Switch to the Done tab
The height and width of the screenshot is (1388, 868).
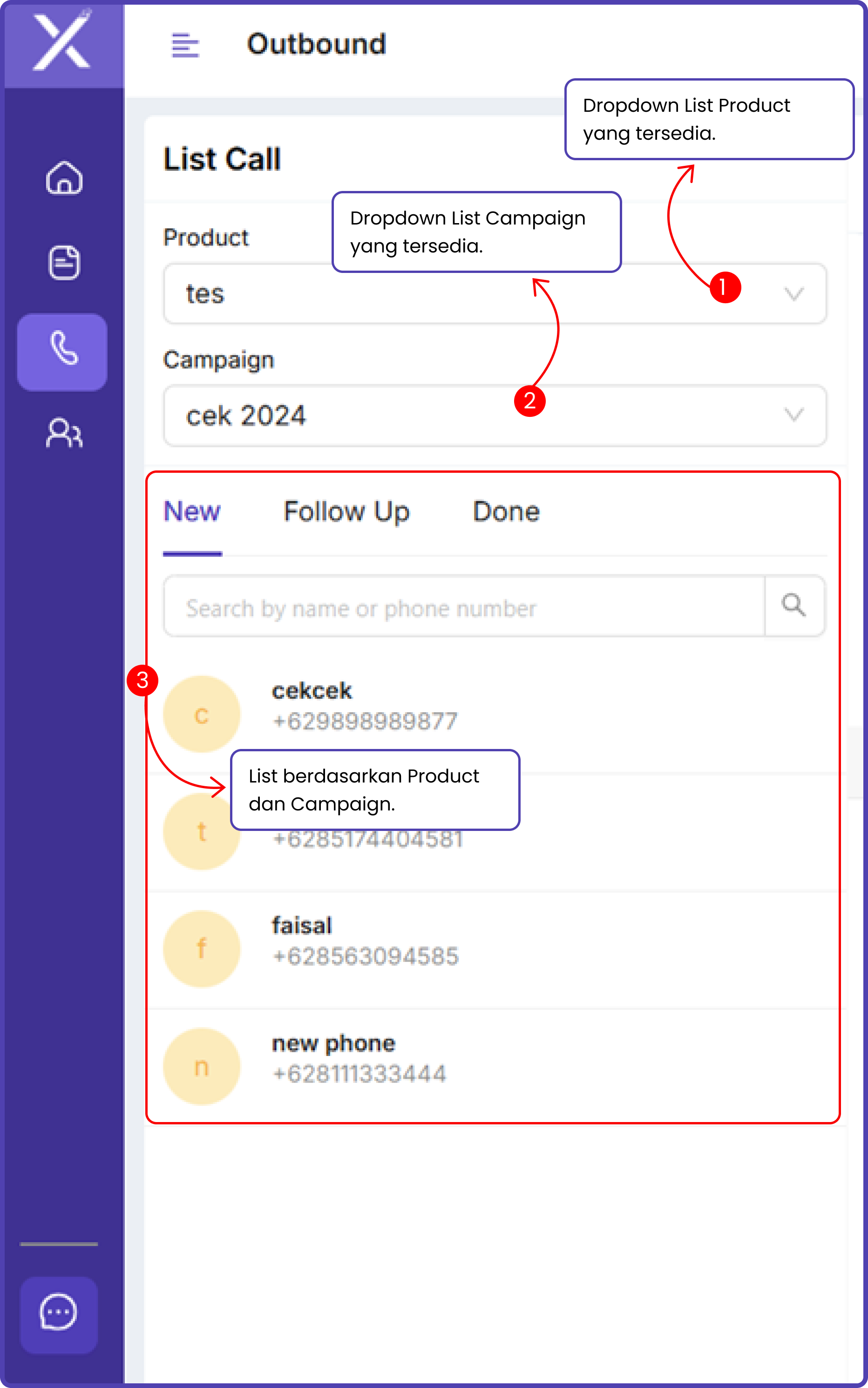tap(506, 511)
